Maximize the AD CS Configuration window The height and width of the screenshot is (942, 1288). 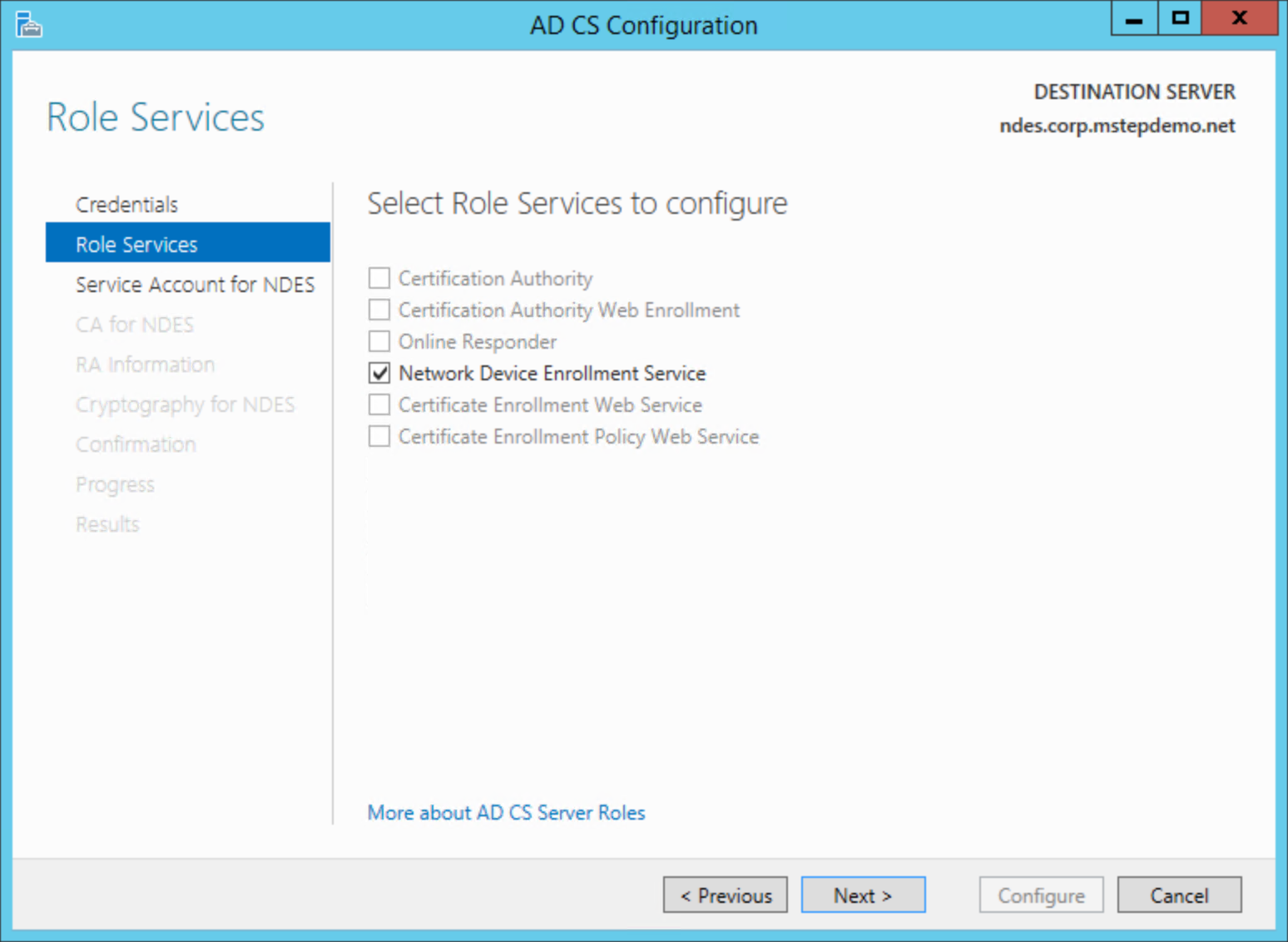pyautogui.click(x=1179, y=18)
